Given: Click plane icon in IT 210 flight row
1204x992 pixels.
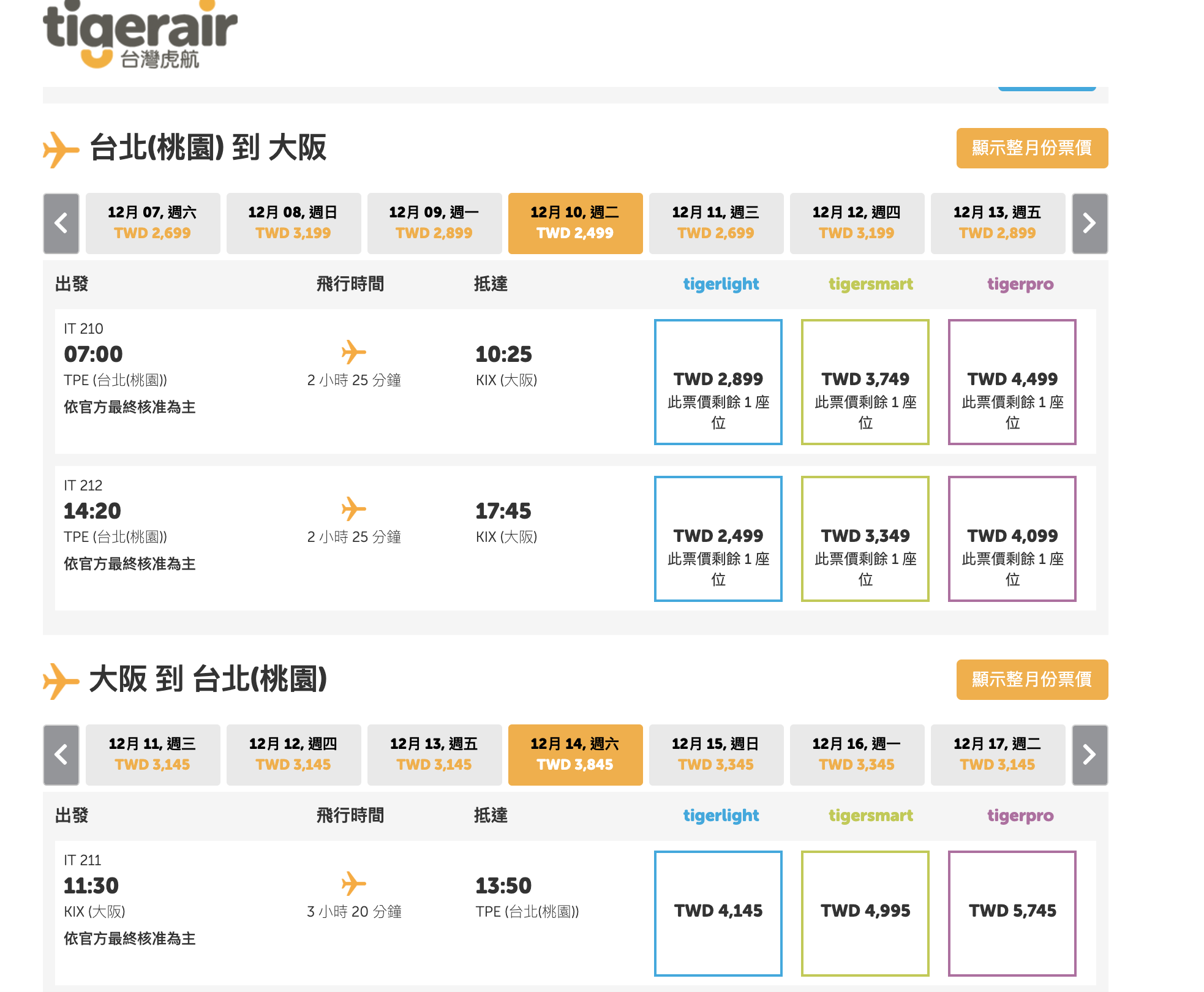Looking at the screenshot, I should [x=353, y=352].
